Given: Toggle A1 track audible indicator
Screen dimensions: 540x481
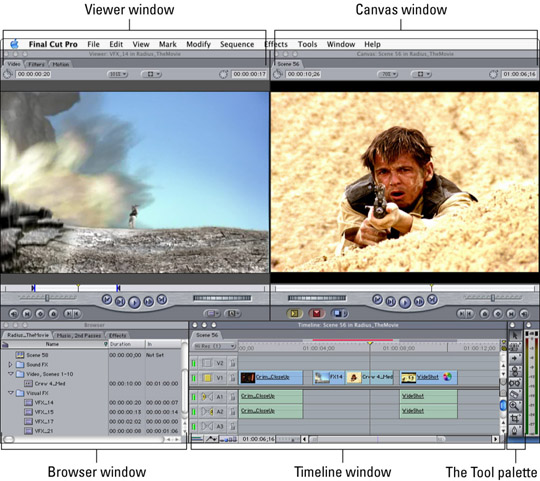Looking at the screenshot, I should pyautogui.click(x=194, y=397).
